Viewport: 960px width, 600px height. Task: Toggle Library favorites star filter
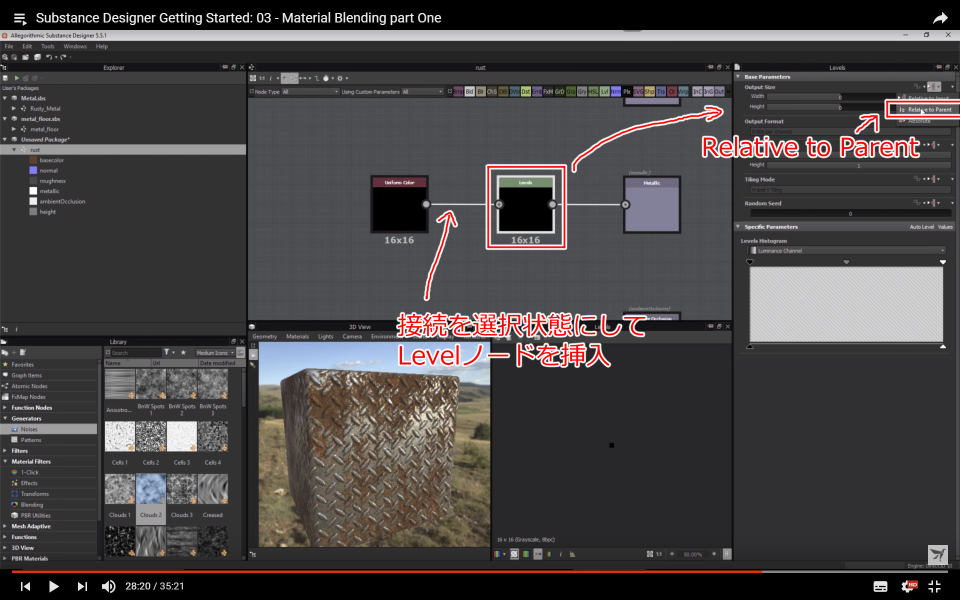click(x=183, y=353)
